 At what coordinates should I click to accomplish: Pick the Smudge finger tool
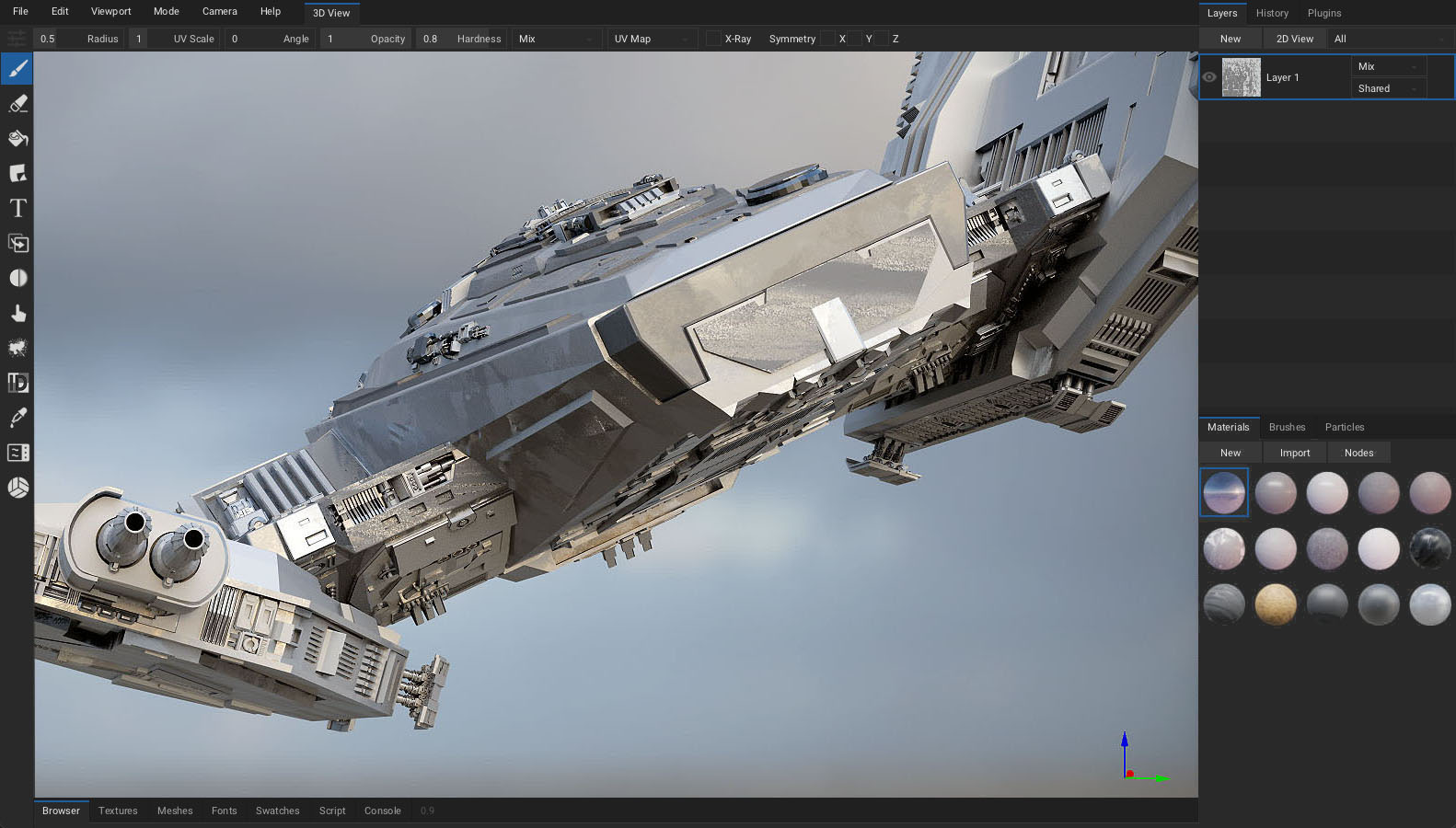click(17, 314)
